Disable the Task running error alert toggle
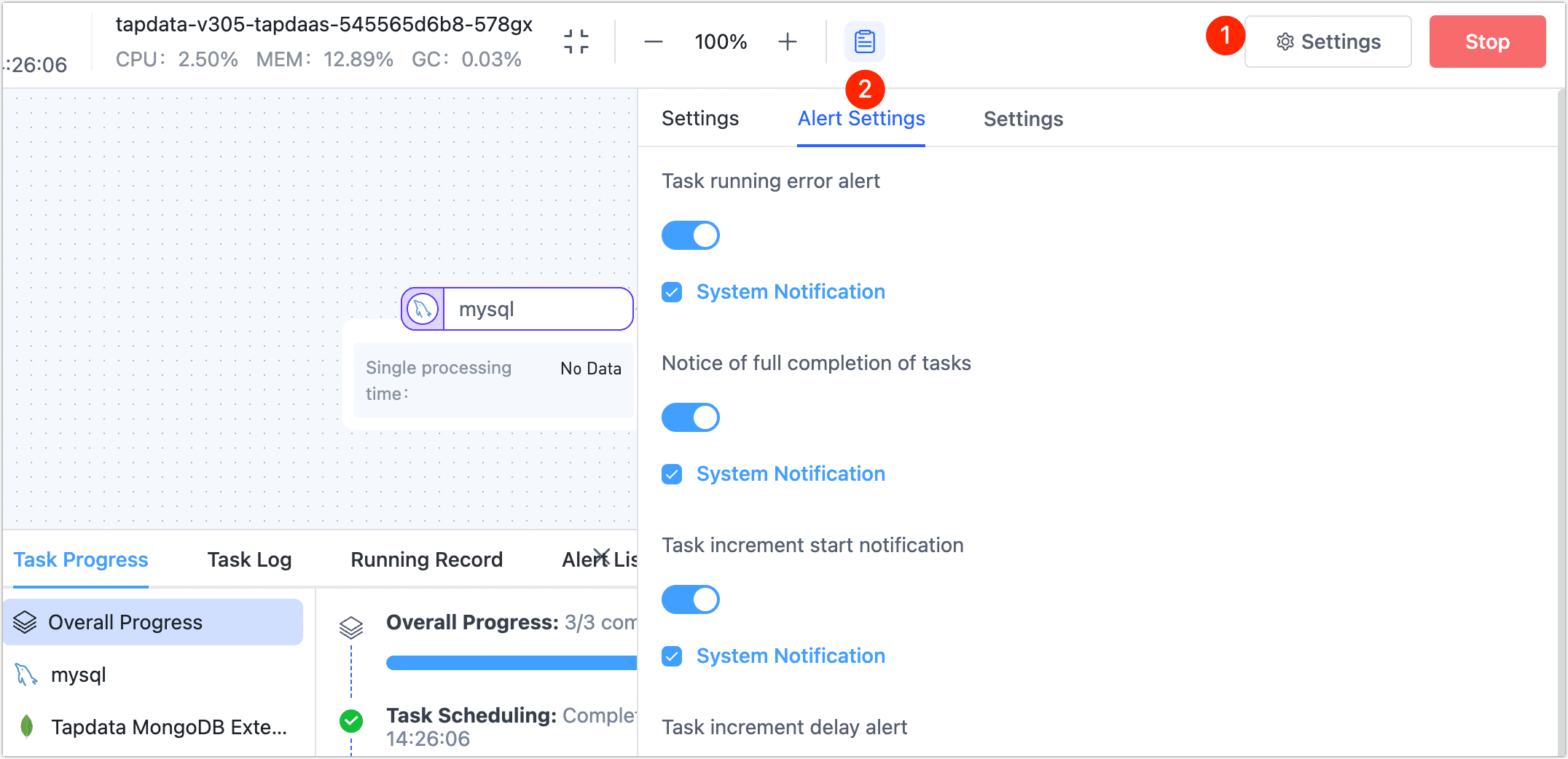Viewport: 1568px width, 759px height. click(690, 235)
